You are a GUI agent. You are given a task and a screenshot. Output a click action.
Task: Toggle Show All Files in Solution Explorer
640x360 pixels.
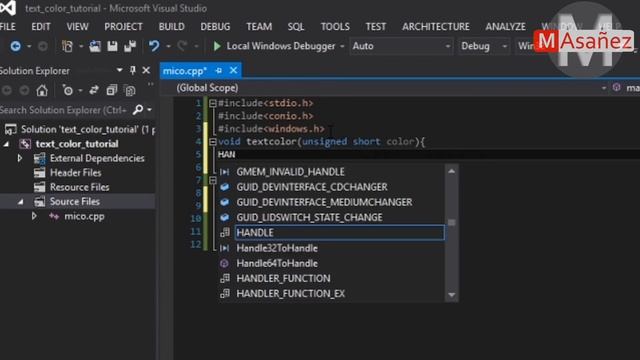130,90
